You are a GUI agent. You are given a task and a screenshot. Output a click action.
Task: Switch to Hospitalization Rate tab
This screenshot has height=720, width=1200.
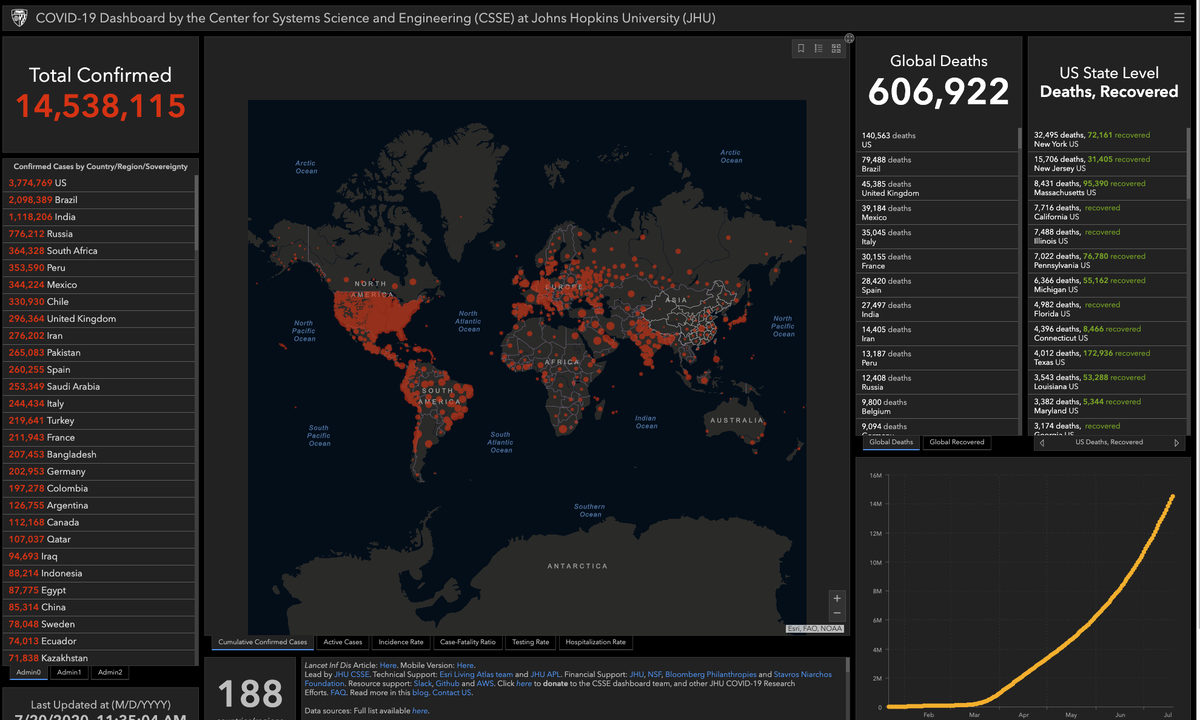(596, 642)
